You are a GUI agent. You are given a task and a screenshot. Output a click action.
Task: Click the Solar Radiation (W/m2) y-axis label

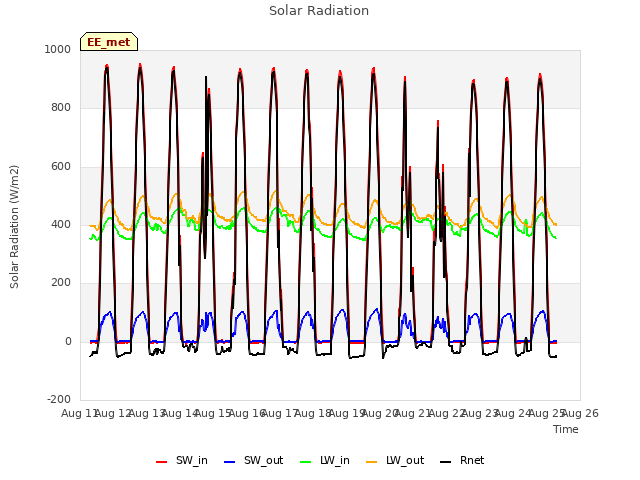click(x=14, y=227)
